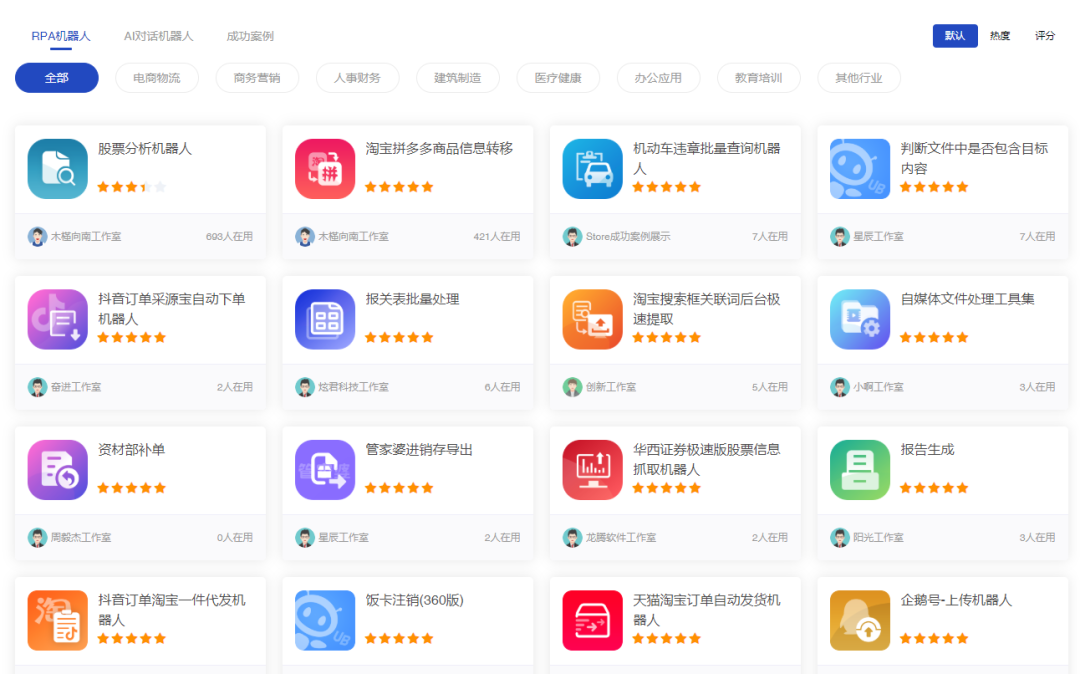
Task: Click the 股票分析机器人 star rating
Action: [132, 187]
